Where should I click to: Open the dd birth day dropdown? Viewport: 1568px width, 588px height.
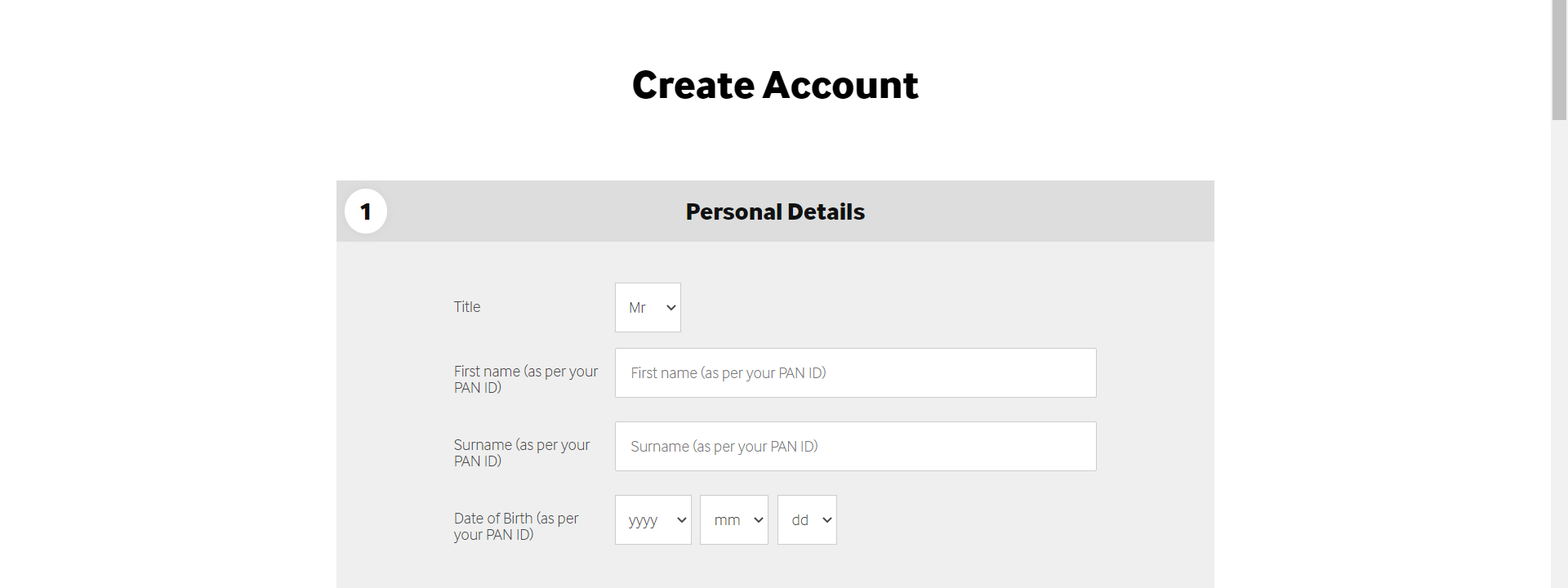806,520
